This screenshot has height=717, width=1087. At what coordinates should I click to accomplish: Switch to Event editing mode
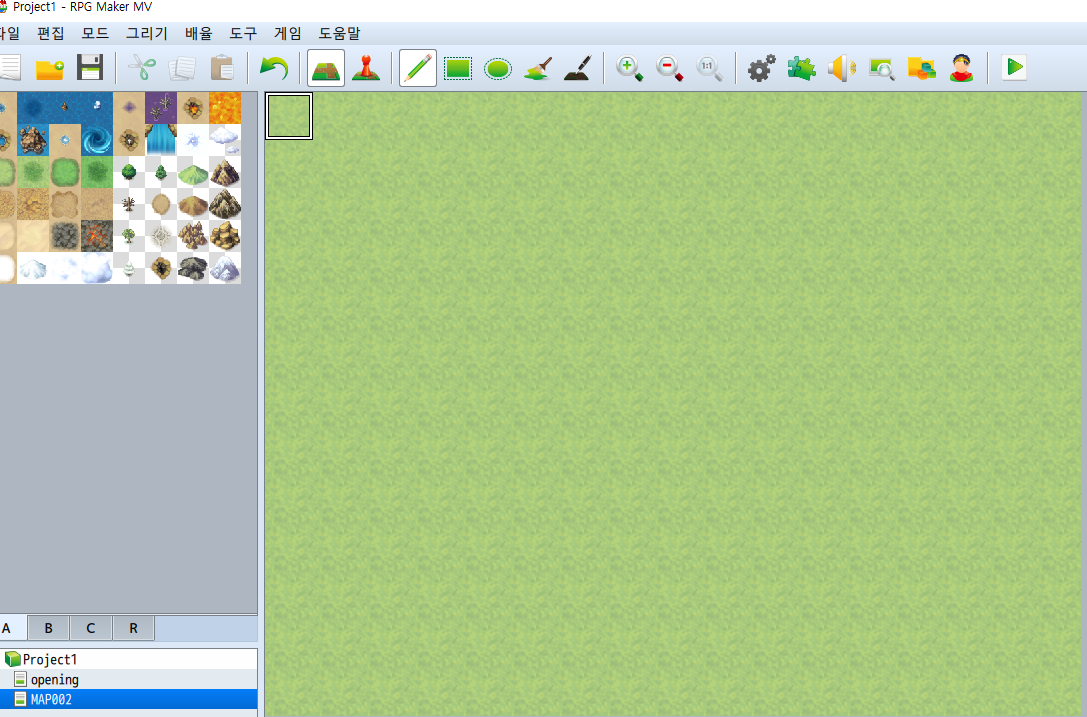pyautogui.click(x=366, y=68)
